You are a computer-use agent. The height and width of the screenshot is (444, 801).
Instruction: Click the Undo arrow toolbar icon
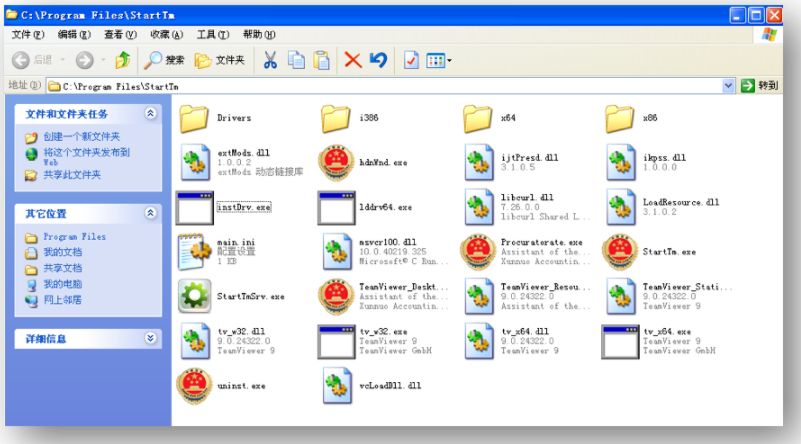(x=379, y=60)
